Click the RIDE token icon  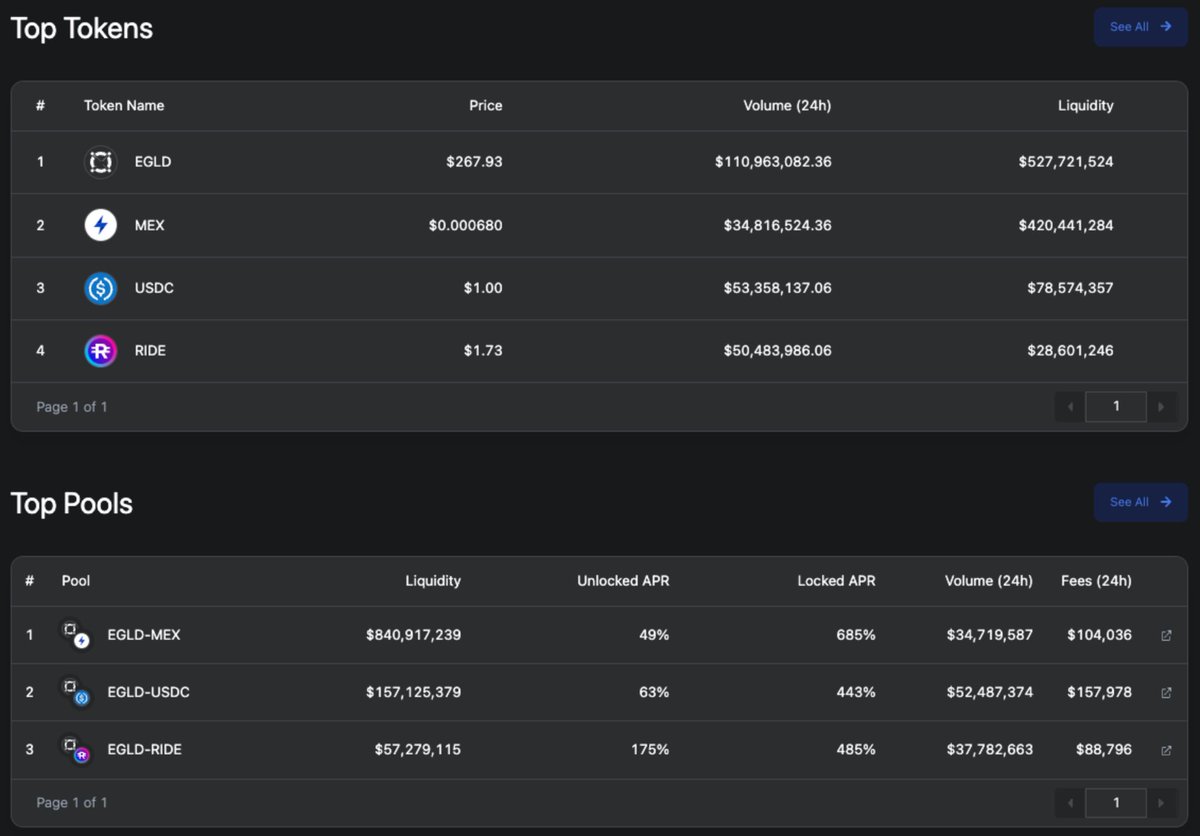pyautogui.click(x=100, y=351)
